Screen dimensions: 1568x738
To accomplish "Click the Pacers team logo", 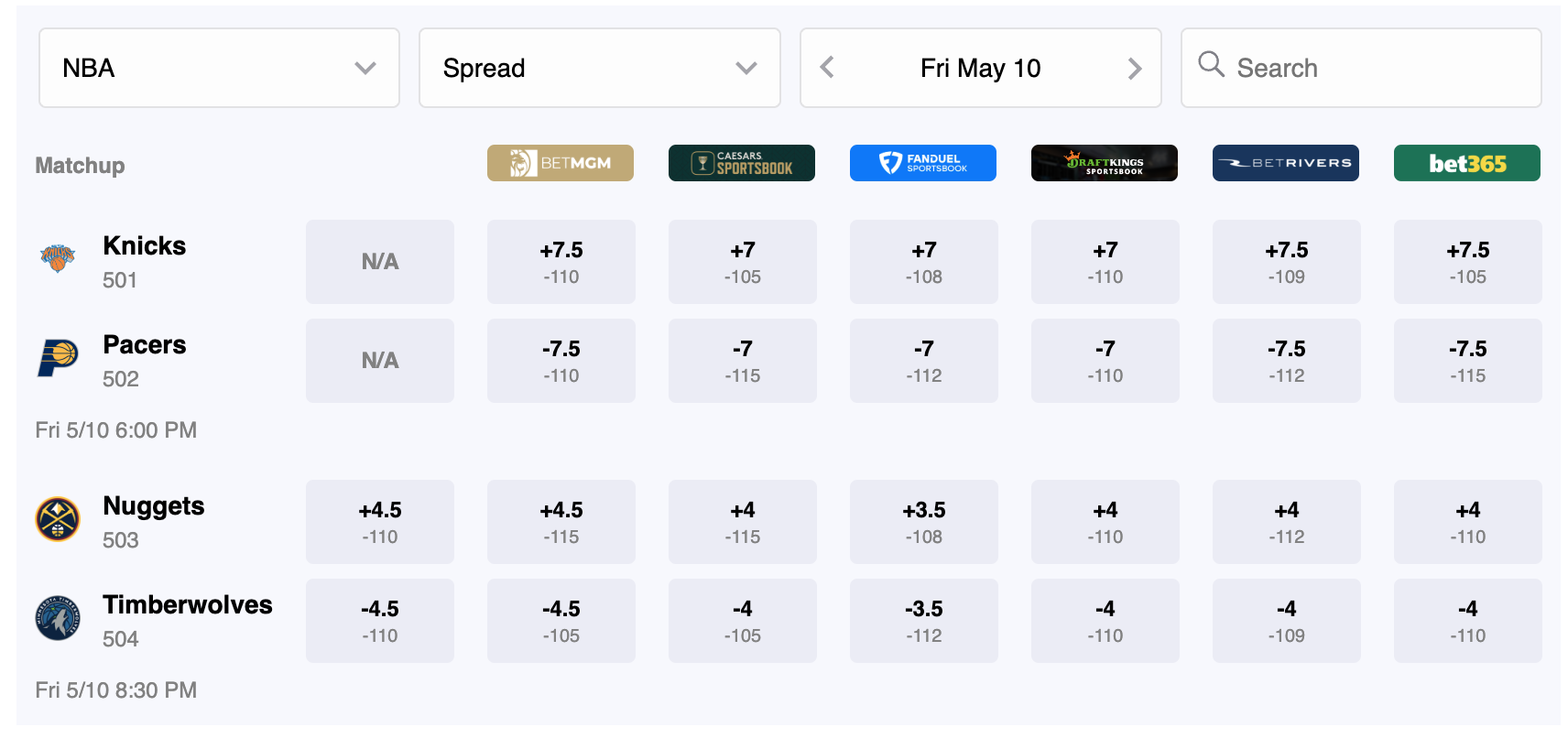I will pyautogui.click(x=58, y=358).
